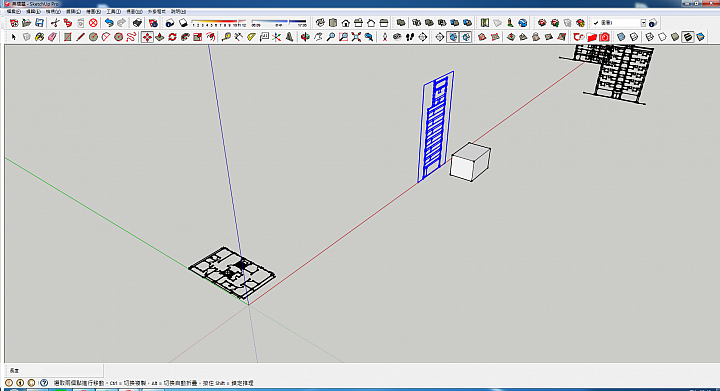
Task: Select the Sandbox Smoove tool
Action: click(x=511, y=37)
